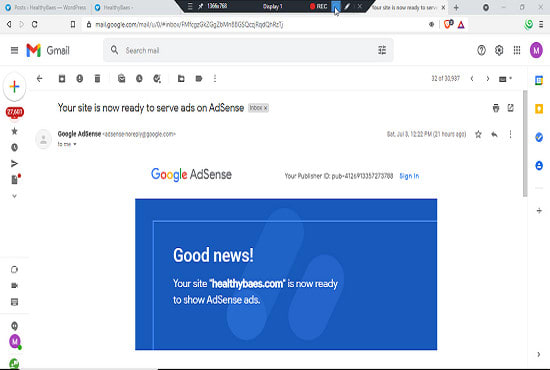Switch to the HealthyBaes browser tab
This screenshot has width=550, height=370.
(114, 7)
